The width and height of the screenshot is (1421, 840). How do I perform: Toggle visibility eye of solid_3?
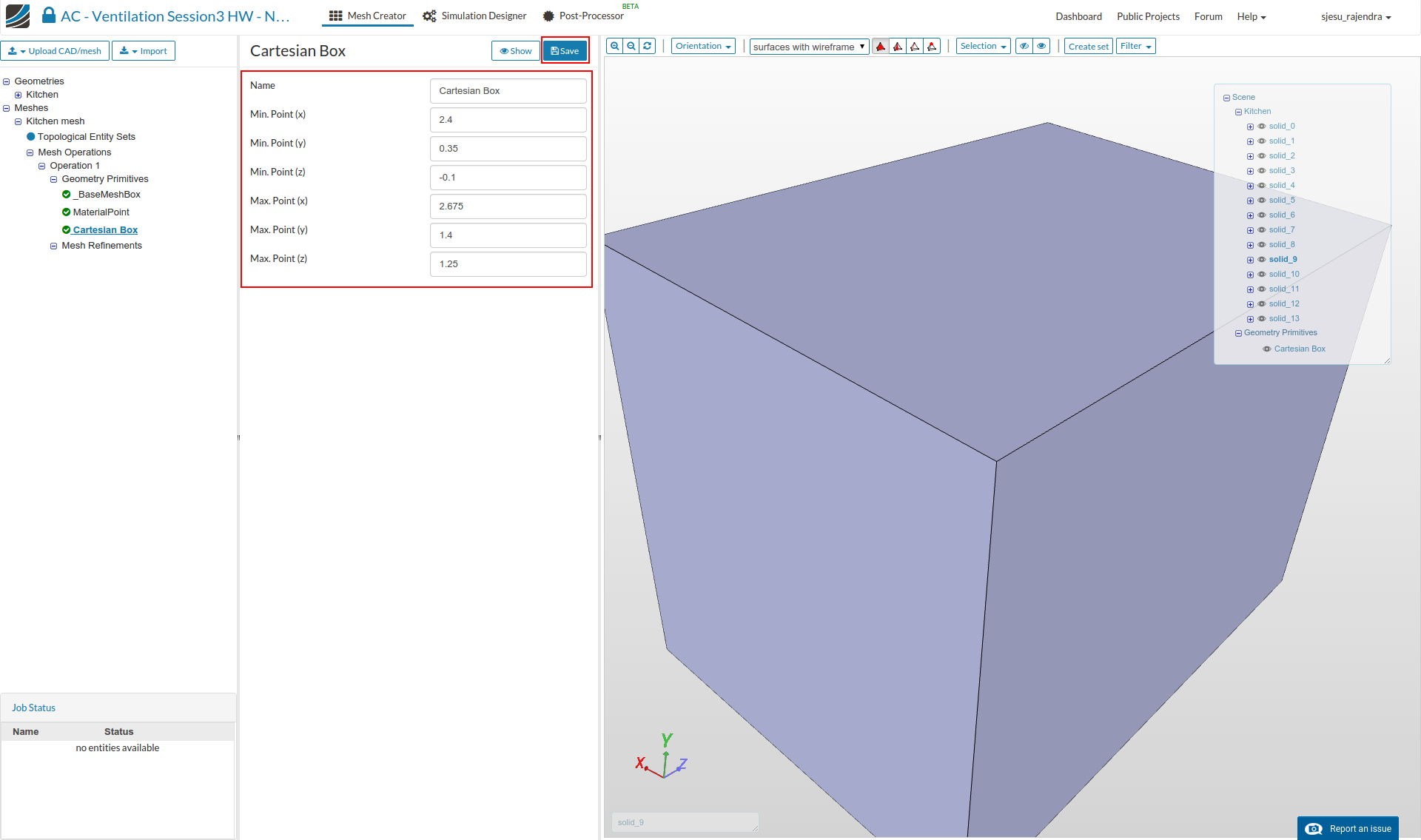point(1262,170)
